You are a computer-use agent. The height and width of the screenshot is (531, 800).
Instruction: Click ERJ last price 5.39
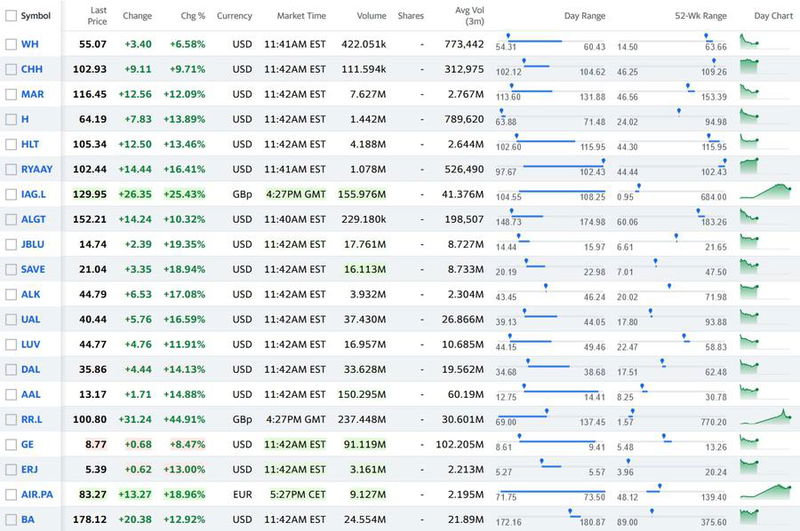(x=97, y=469)
